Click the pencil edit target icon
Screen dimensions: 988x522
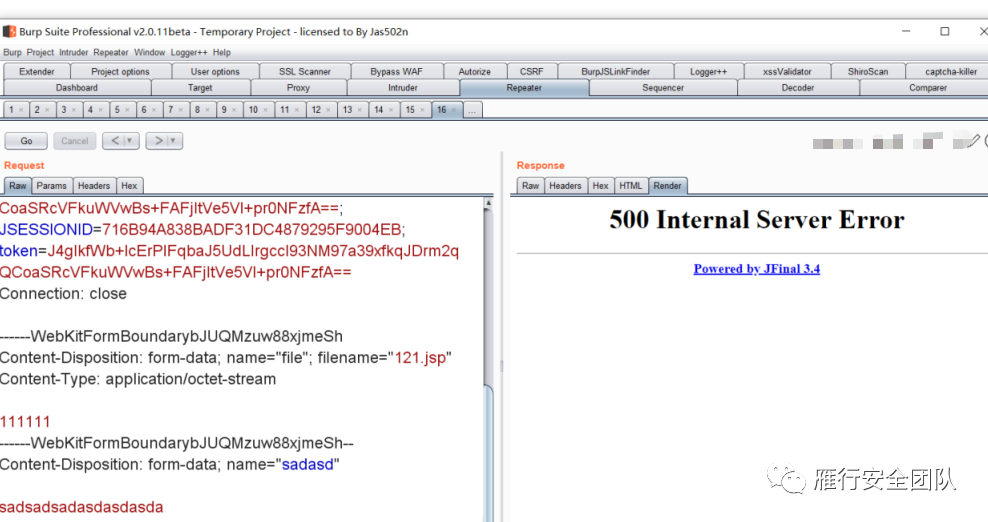974,141
